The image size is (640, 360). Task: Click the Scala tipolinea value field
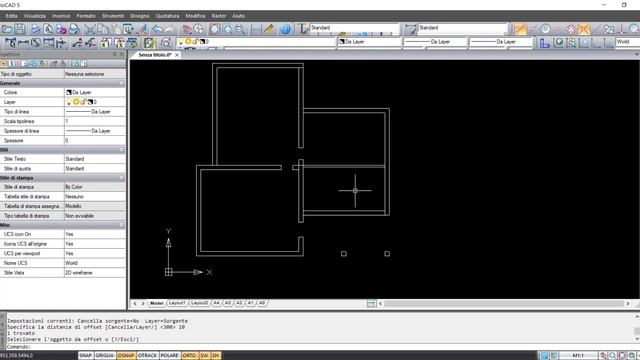tap(95, 121)
